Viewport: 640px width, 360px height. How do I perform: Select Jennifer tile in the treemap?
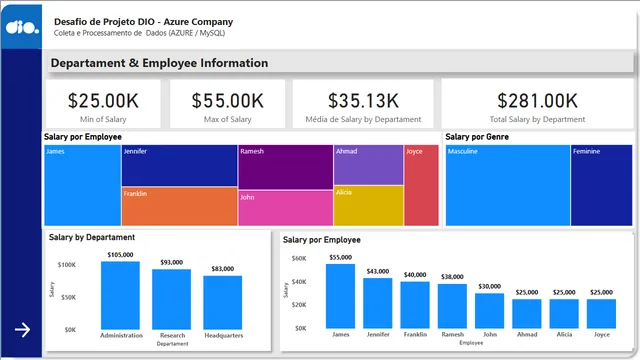pyautogui.click(x=179, y=166)
